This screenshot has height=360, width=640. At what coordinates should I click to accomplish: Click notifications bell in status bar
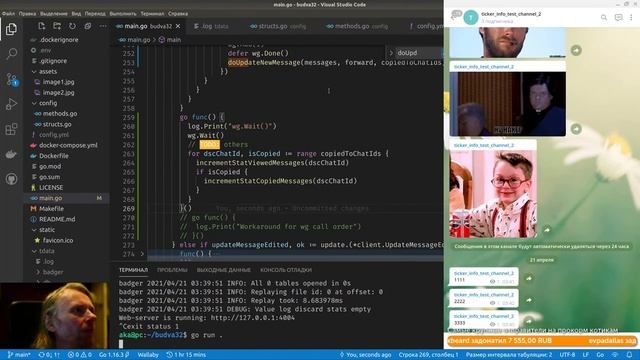click(629, 355)
